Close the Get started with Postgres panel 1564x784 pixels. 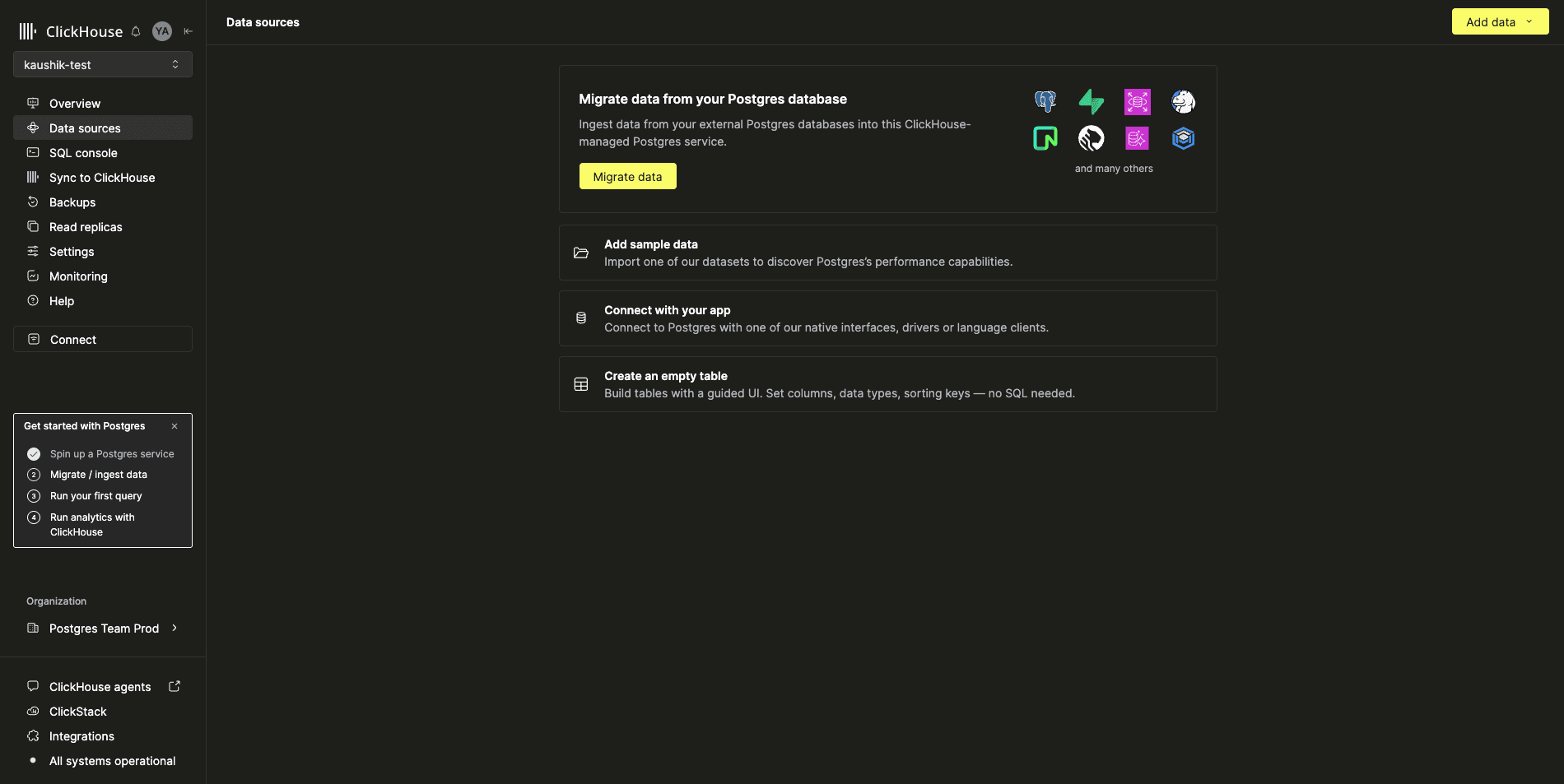click(x=175, y=426)
